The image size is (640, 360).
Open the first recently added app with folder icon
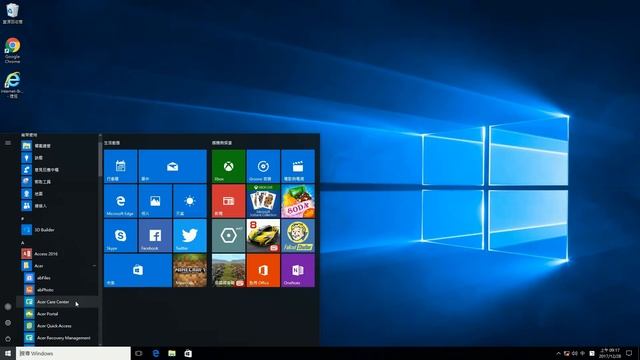57,146
